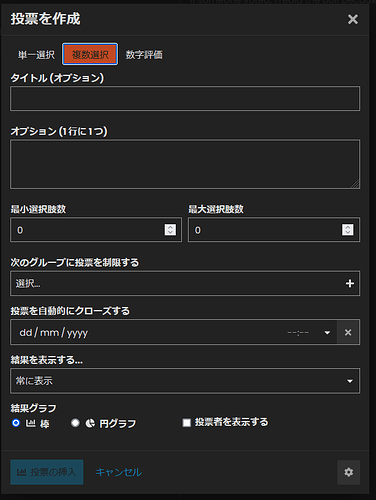Click the plus icon in group selector

[x=350, y=284]
